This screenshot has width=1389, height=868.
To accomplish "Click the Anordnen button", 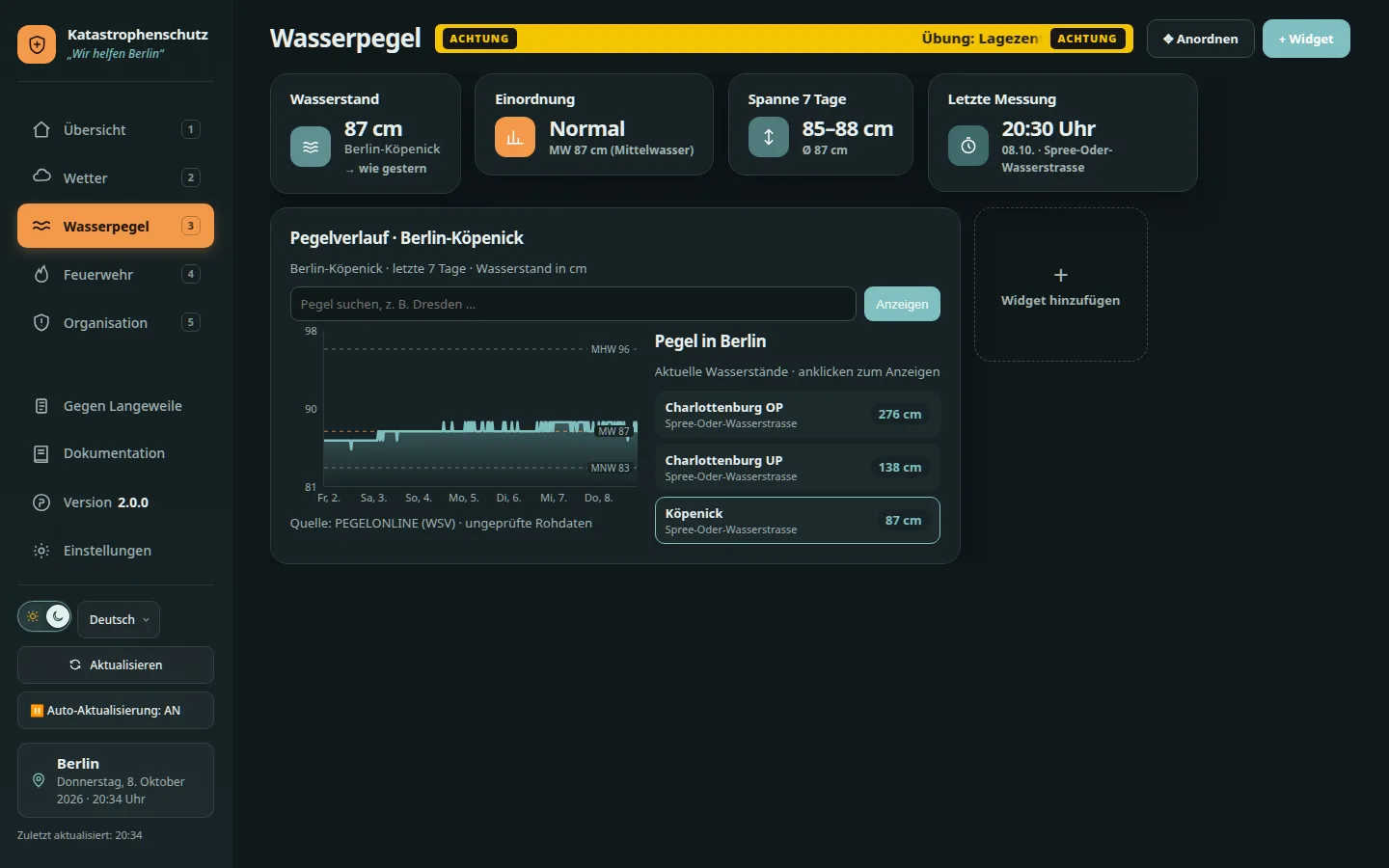I will (1201, 39).
